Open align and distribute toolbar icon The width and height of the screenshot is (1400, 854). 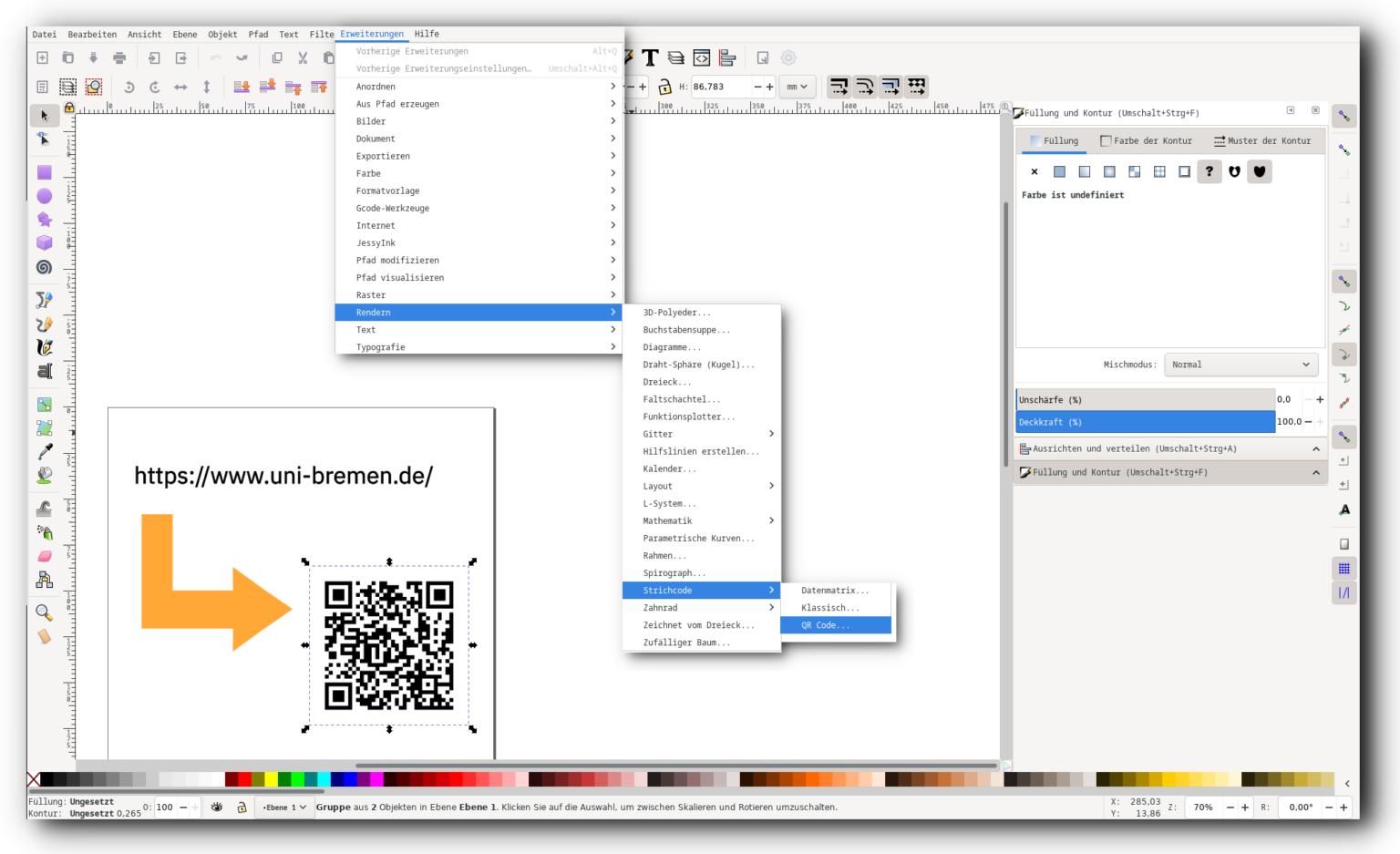pyautogui.click(x=726, y=57)
